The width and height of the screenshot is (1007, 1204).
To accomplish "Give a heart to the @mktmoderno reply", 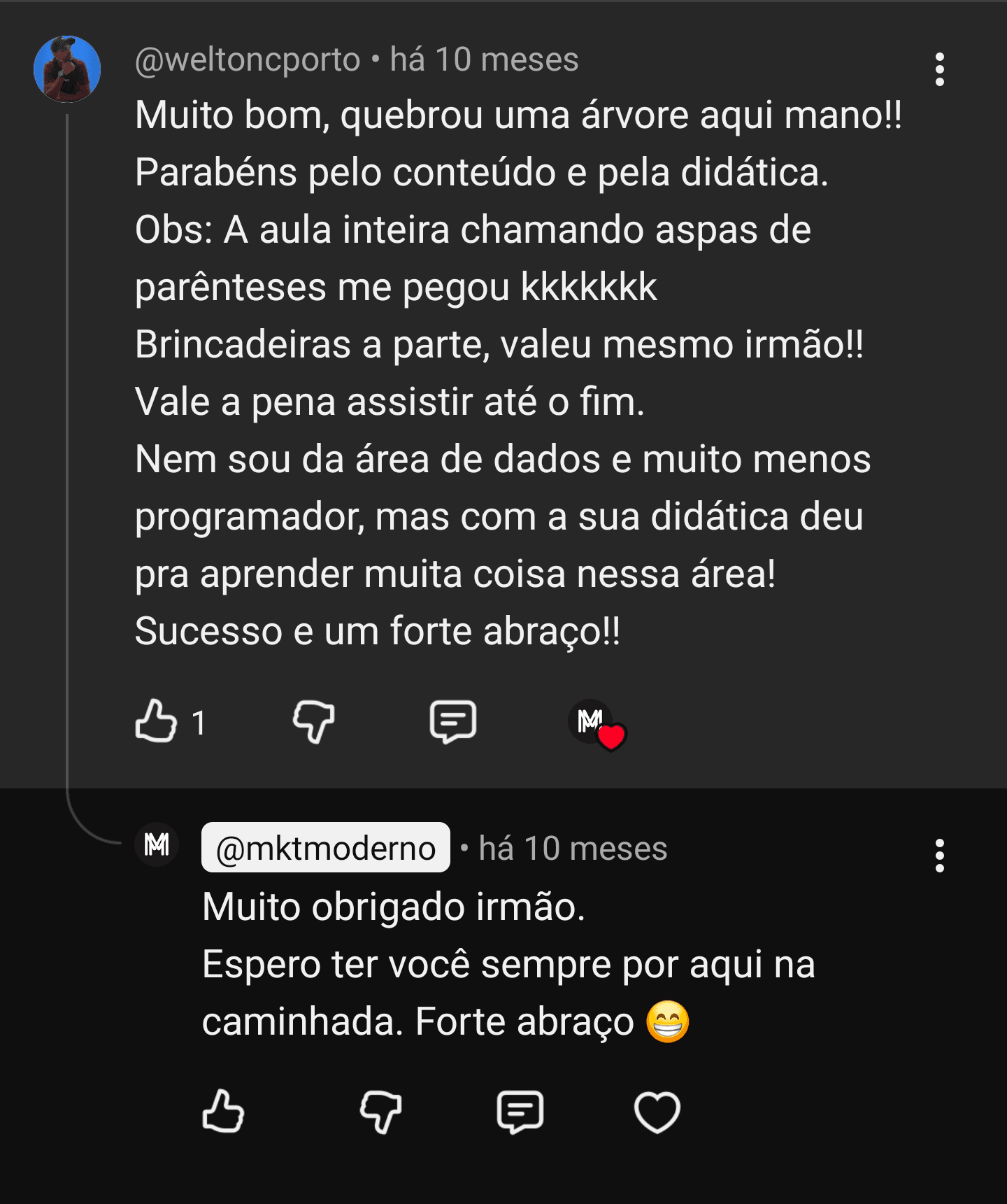I will 657,1111.
